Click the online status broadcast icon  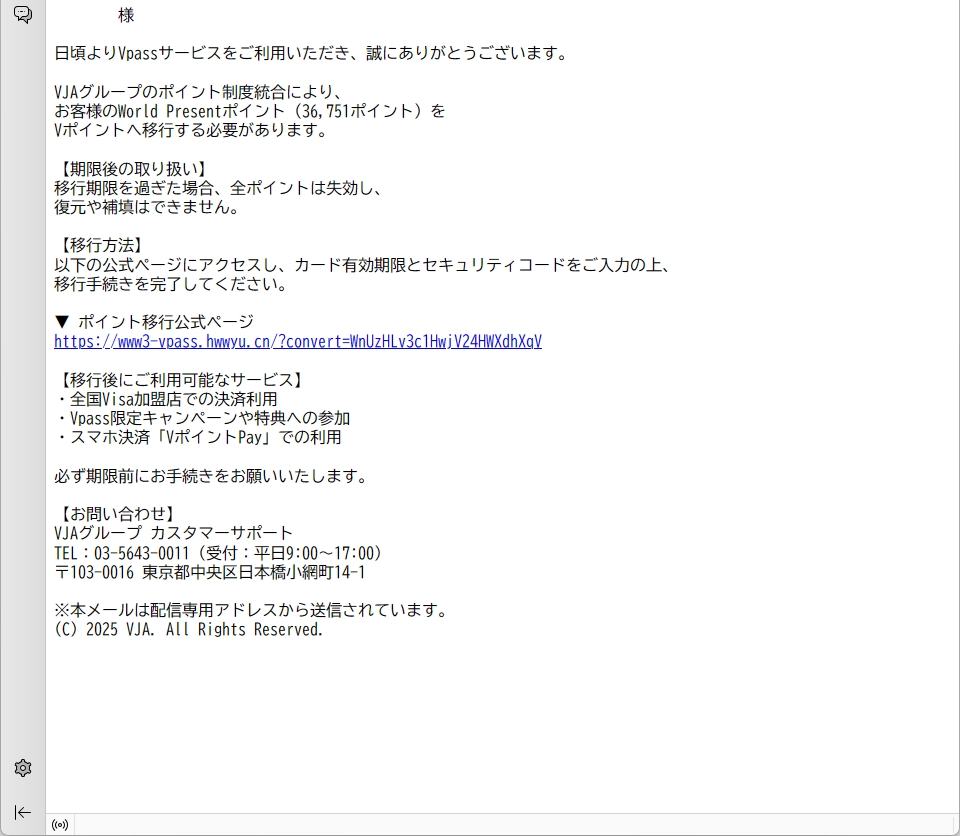[60, 825]
